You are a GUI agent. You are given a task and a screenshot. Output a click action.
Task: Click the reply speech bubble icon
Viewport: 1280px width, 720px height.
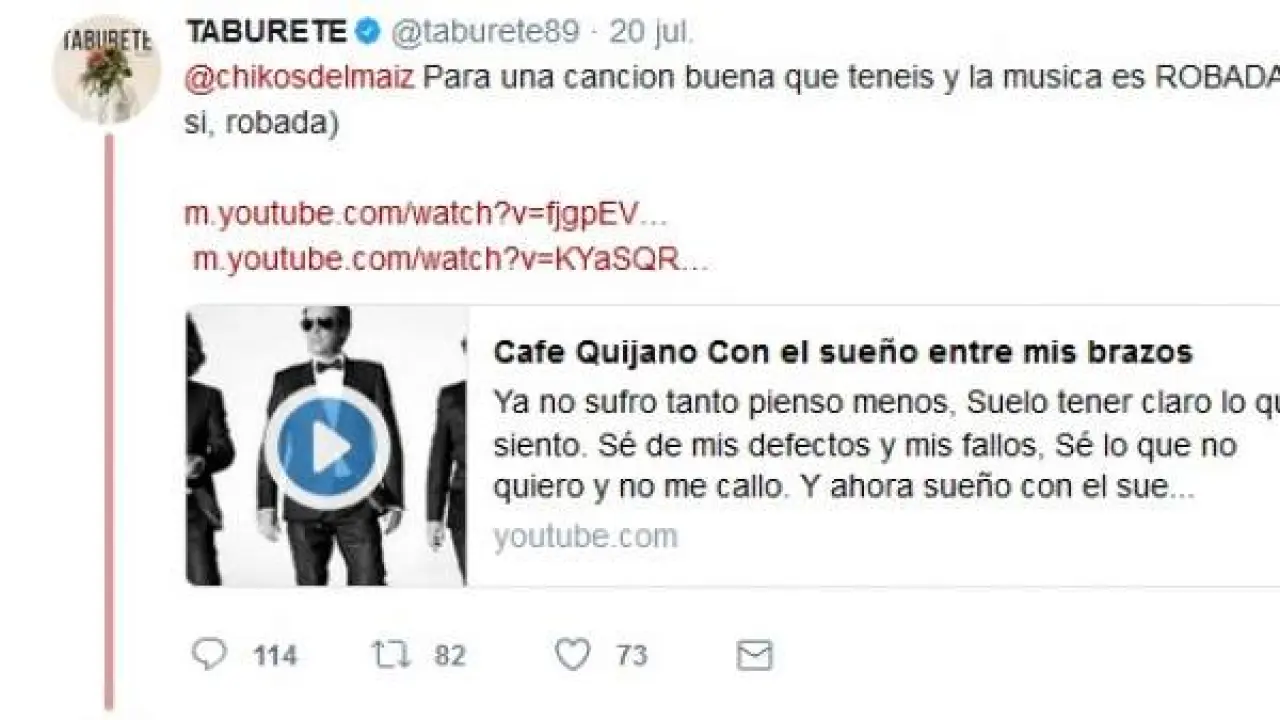click(x=209, y=654)
